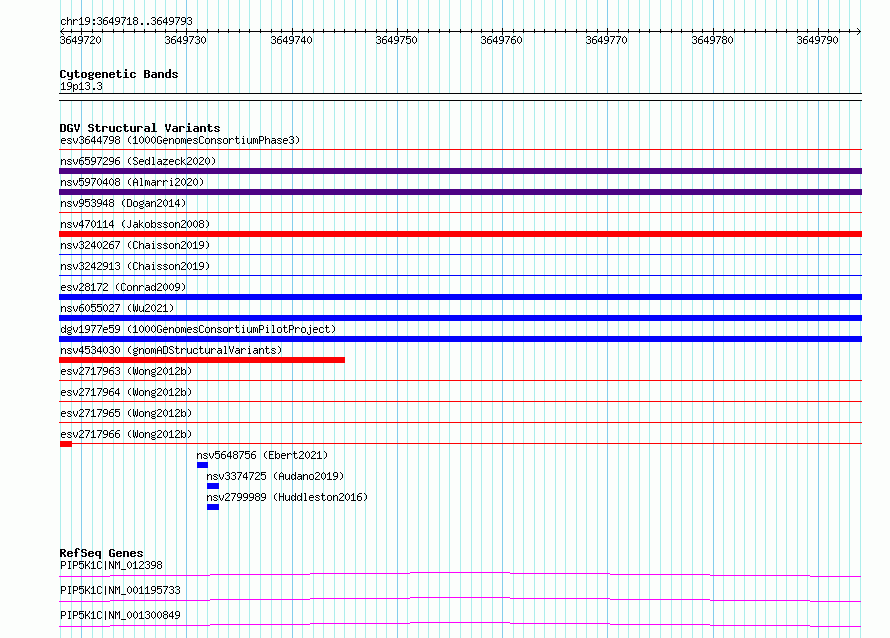Select esv2717966 (Wong2012b) label
The width and height of the screenshot is (890, 638).
(x=126, y=434)
